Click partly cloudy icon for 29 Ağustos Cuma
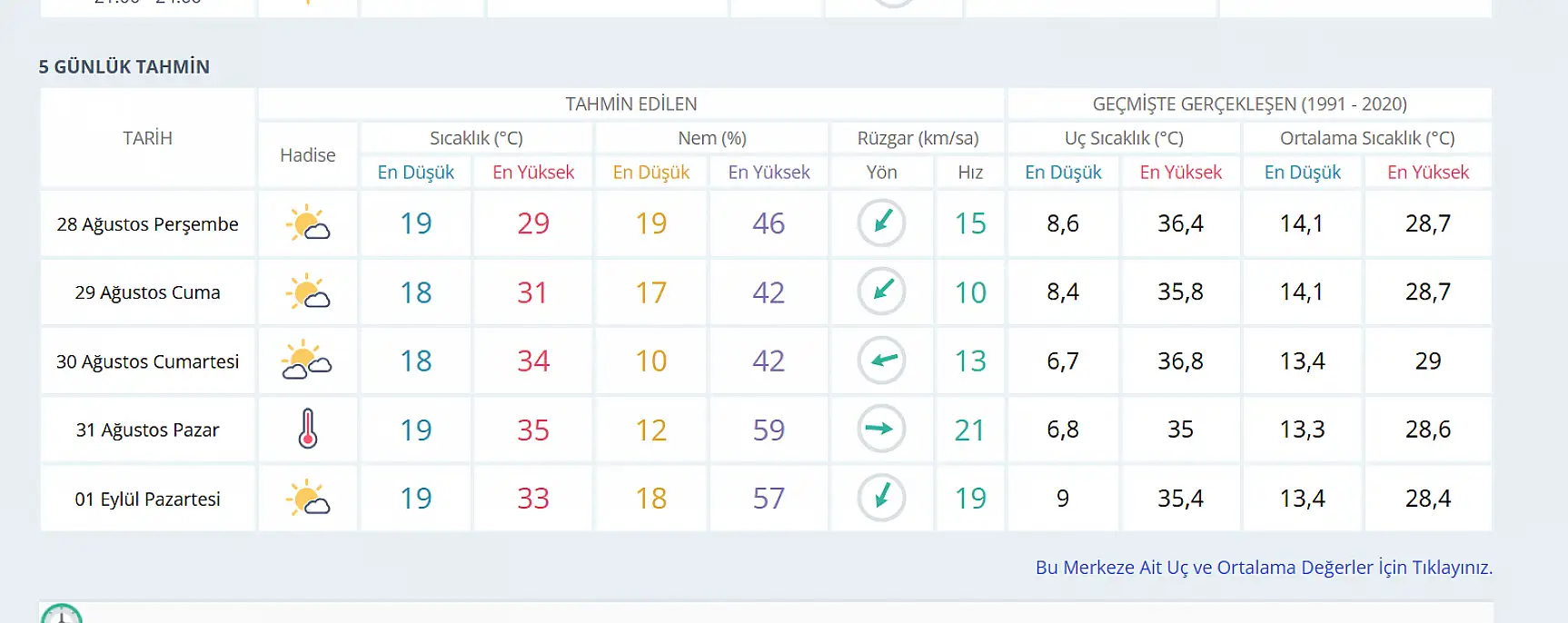 tap(307, 292)
